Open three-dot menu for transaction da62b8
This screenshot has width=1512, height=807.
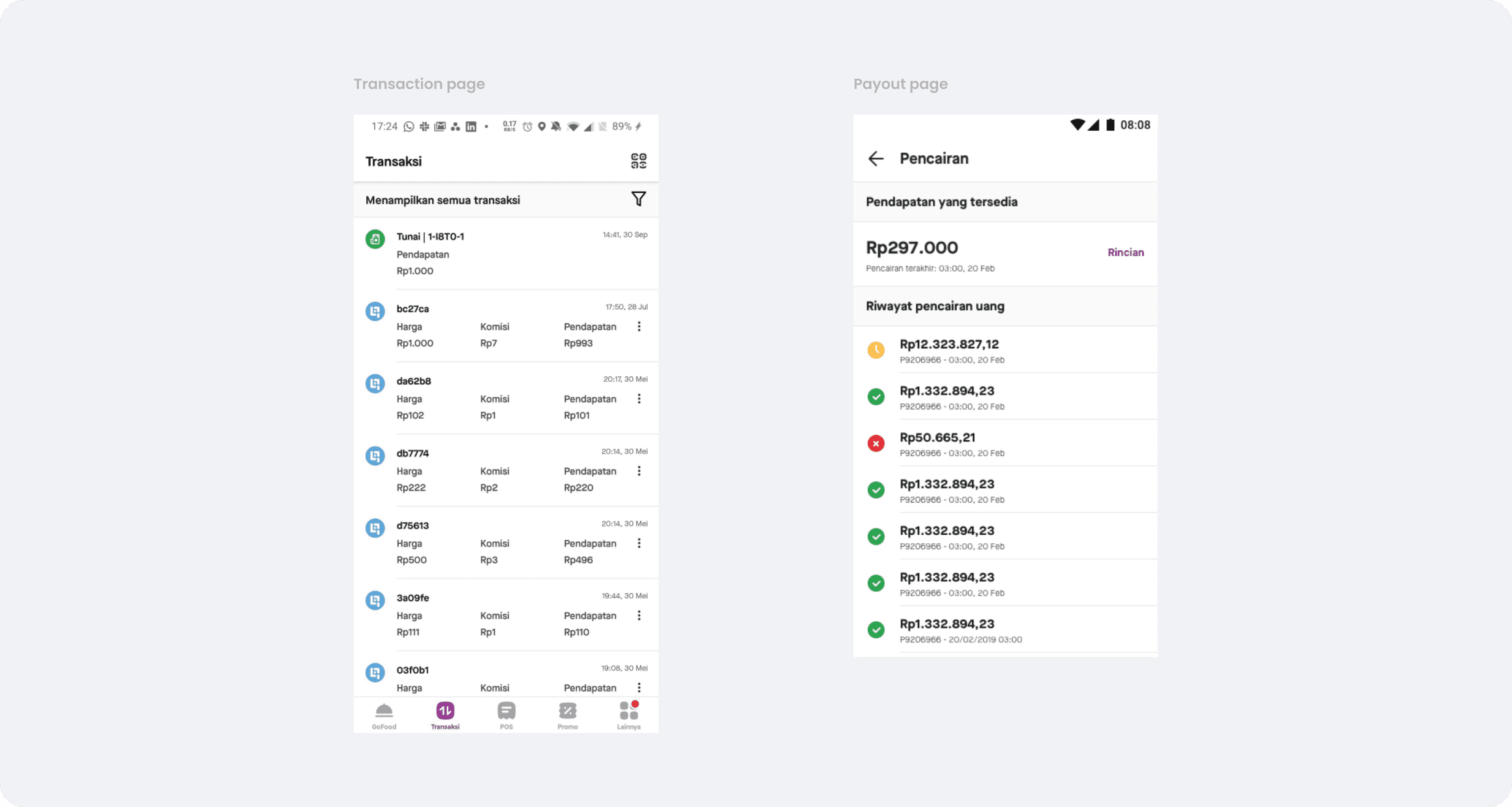pyautogui.click(x=639, y=399)
